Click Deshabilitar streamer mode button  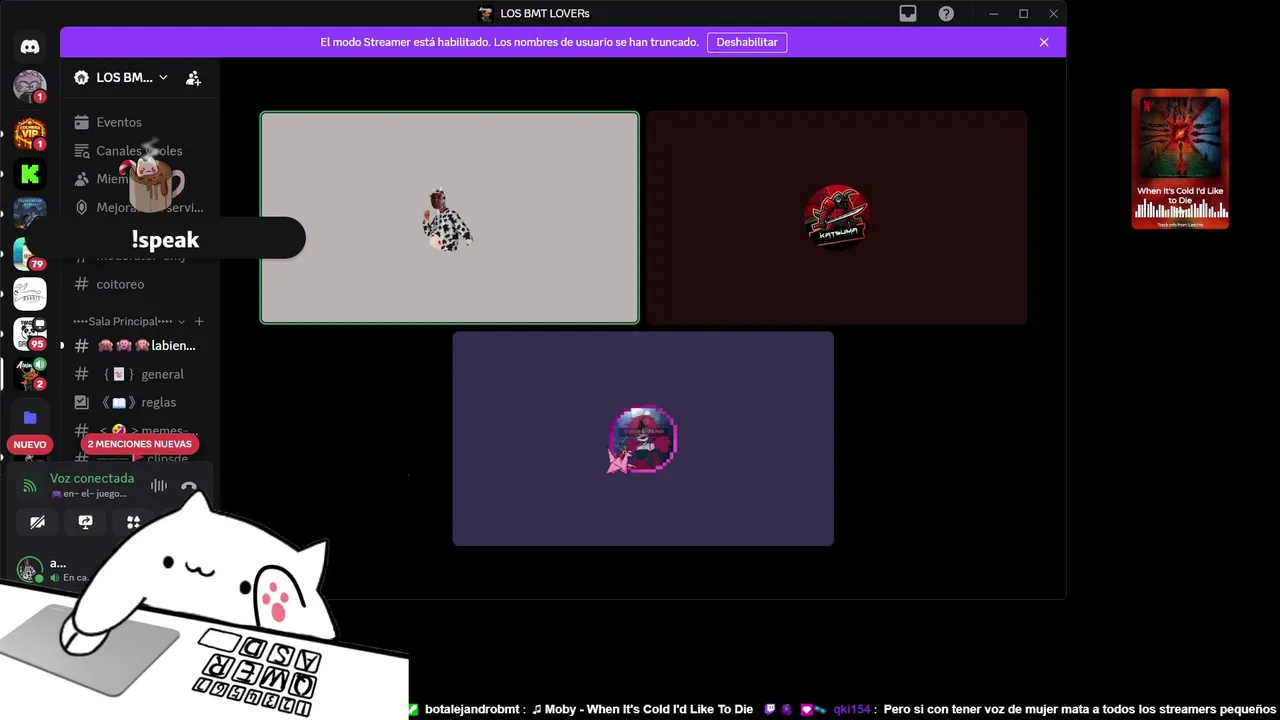pos(747,42)
